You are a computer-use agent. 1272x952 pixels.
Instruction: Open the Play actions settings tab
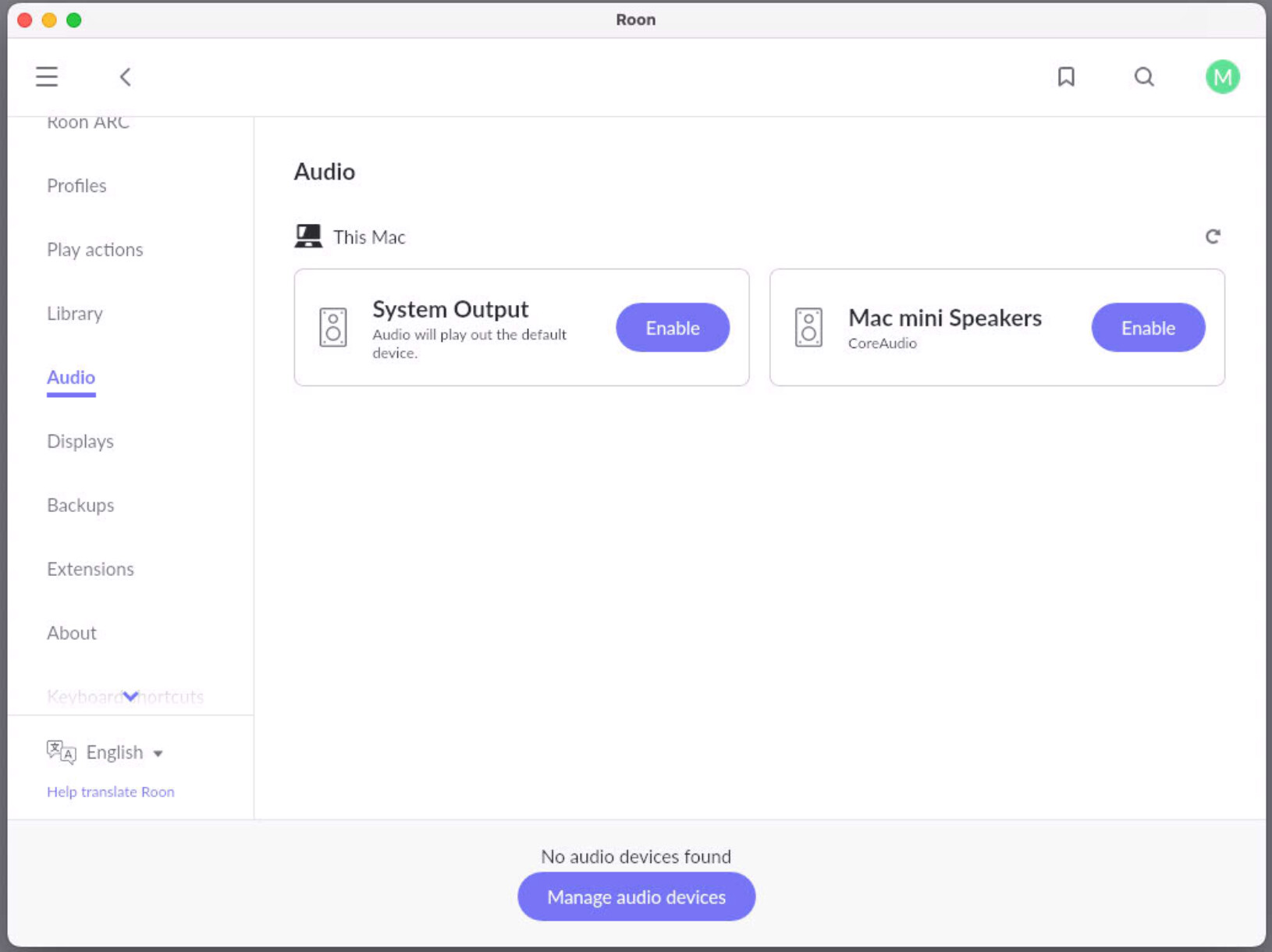(x=95, y=250)
